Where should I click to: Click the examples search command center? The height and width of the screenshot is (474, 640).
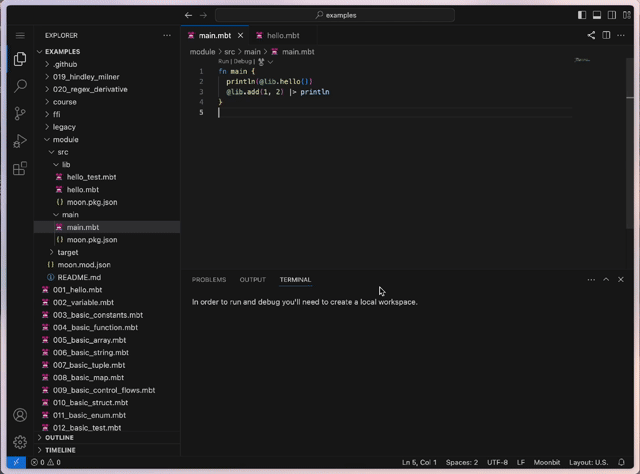click(x=335, y=15)
